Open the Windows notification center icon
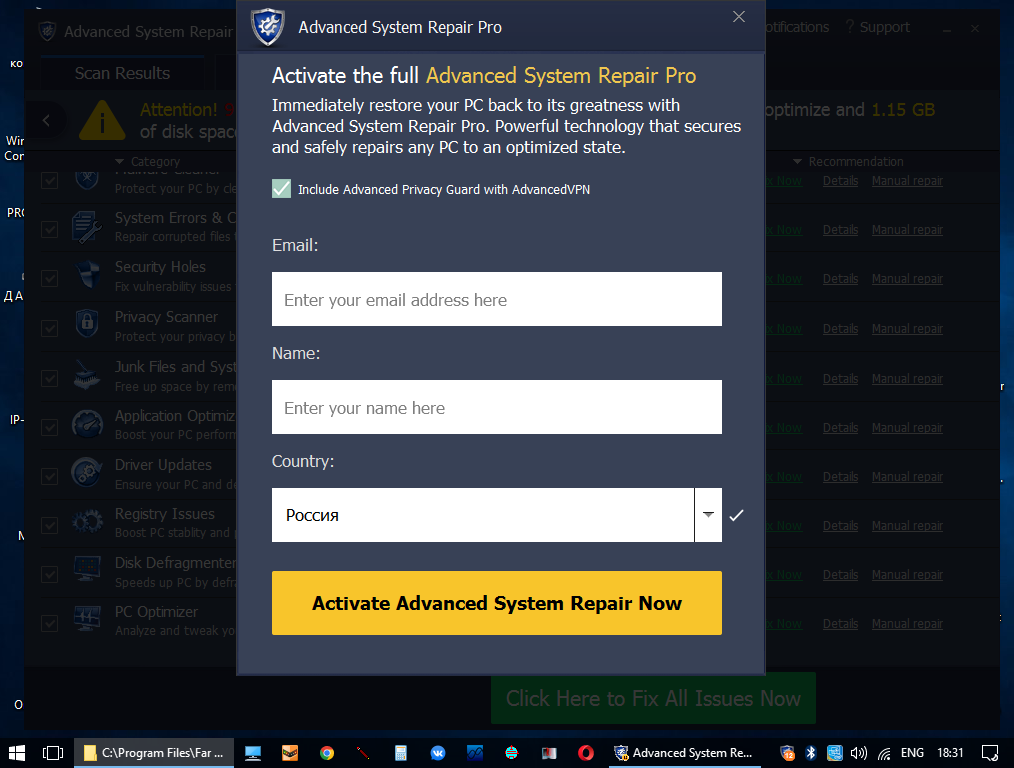Screen dimensions: 1014x768 [x=989, y=752]
